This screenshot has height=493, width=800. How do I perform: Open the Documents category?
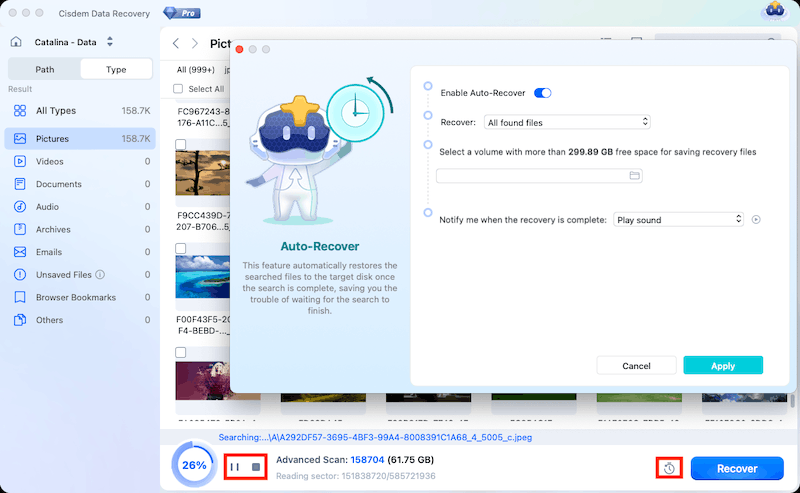(80, 184)
